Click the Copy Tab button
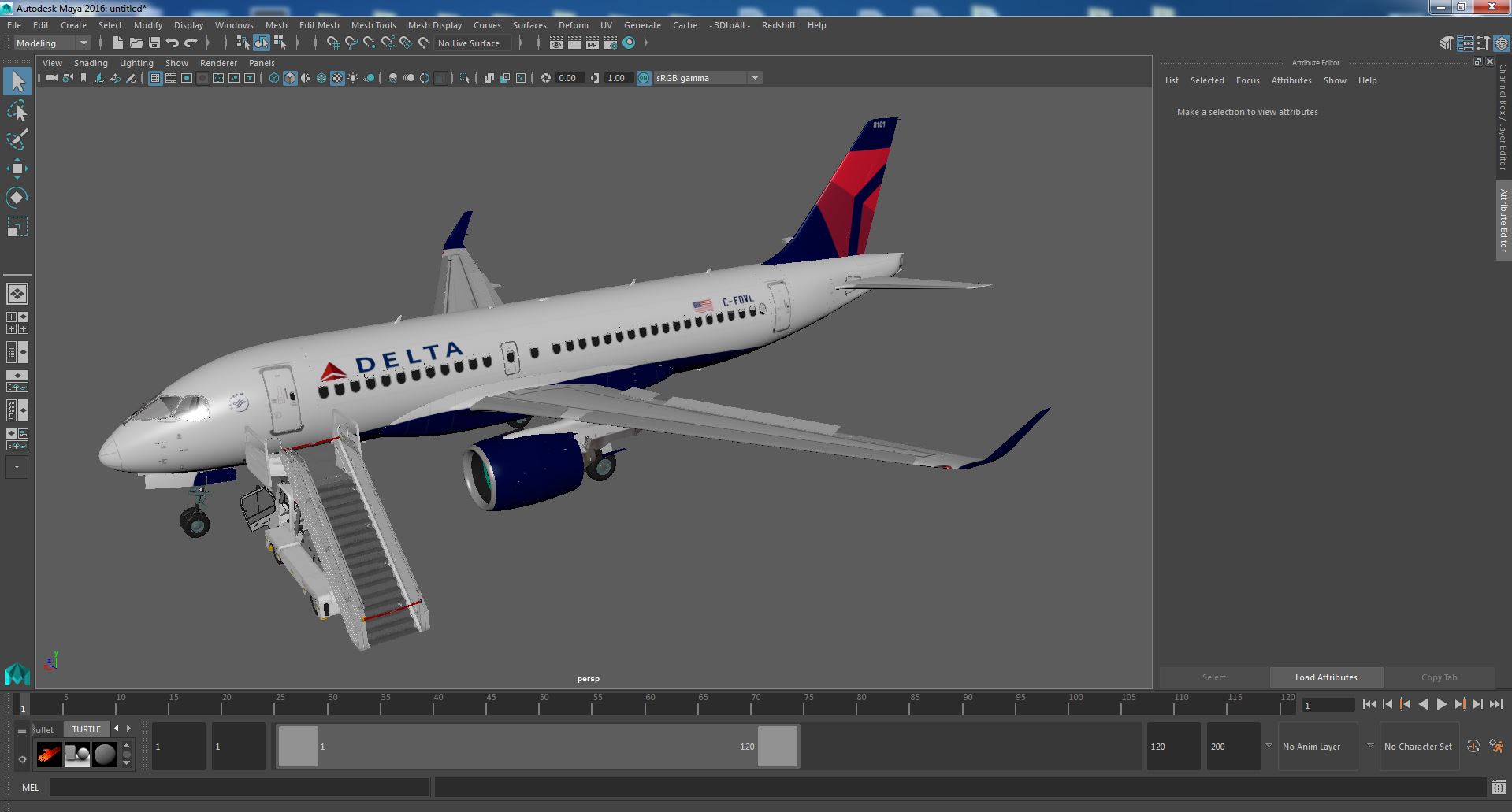Screen dimensions: 1512x812 coord(1440,677)
